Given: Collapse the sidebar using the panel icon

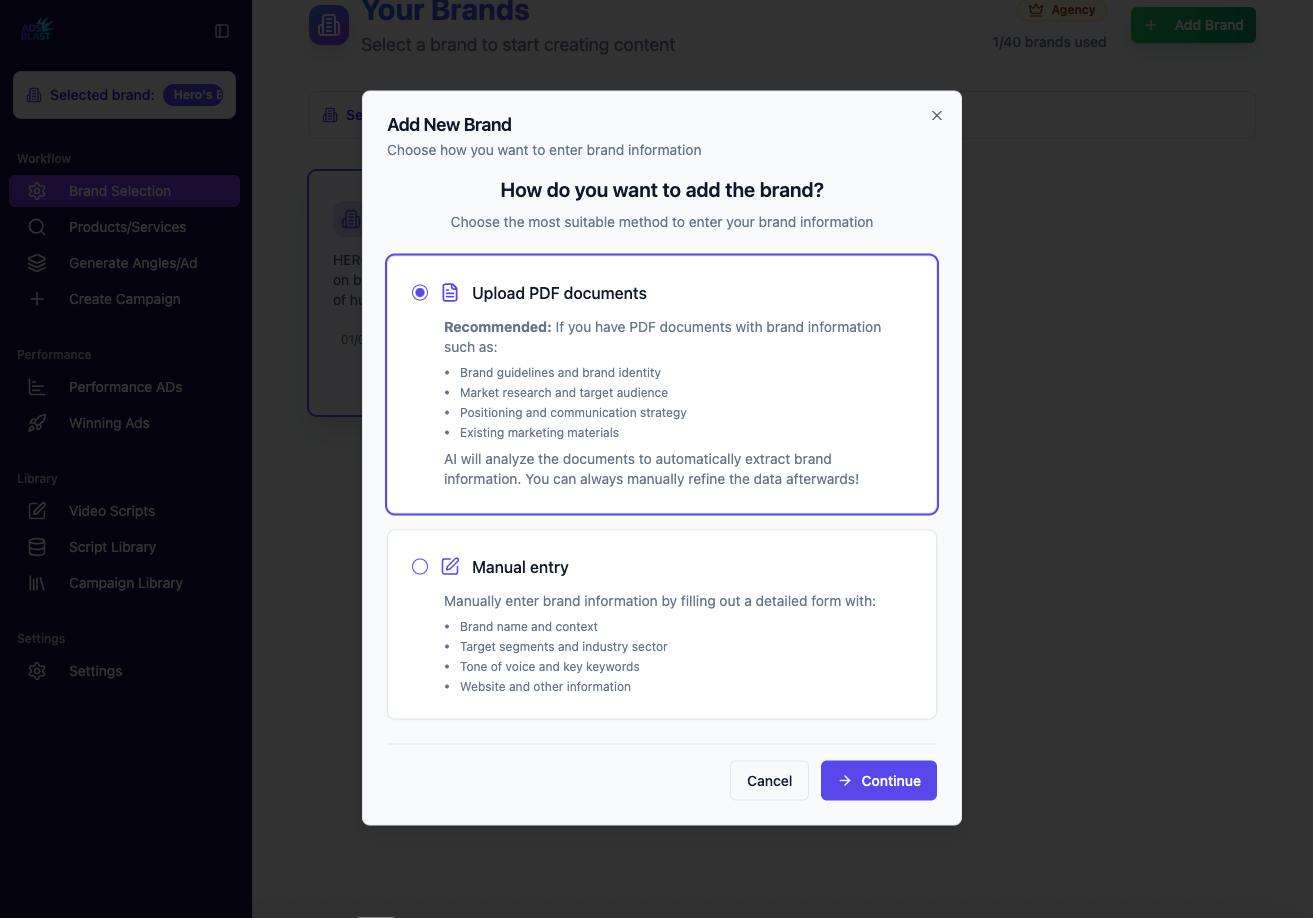Looking at the screenshot, I should pos(221,31).
